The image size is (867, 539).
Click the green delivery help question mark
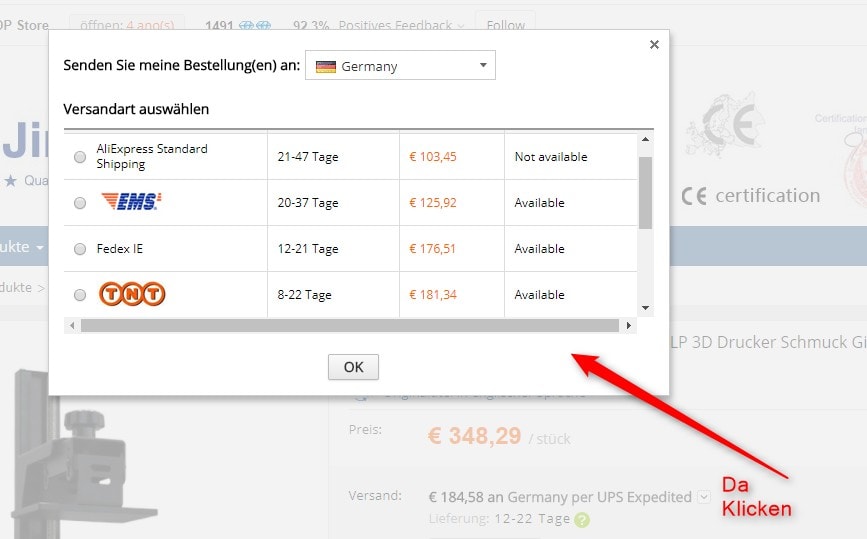pyautogui.click(x=582, y=520)
